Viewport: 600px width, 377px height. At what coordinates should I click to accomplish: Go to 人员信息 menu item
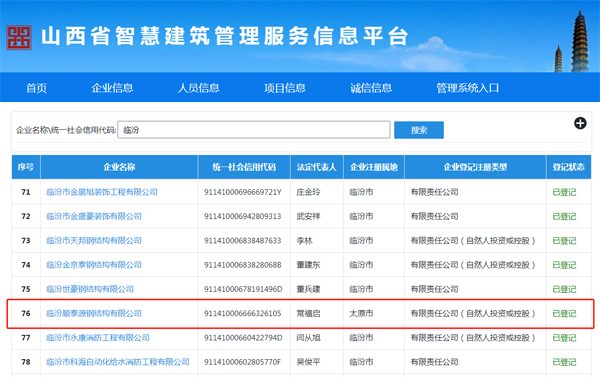[198, 88]
